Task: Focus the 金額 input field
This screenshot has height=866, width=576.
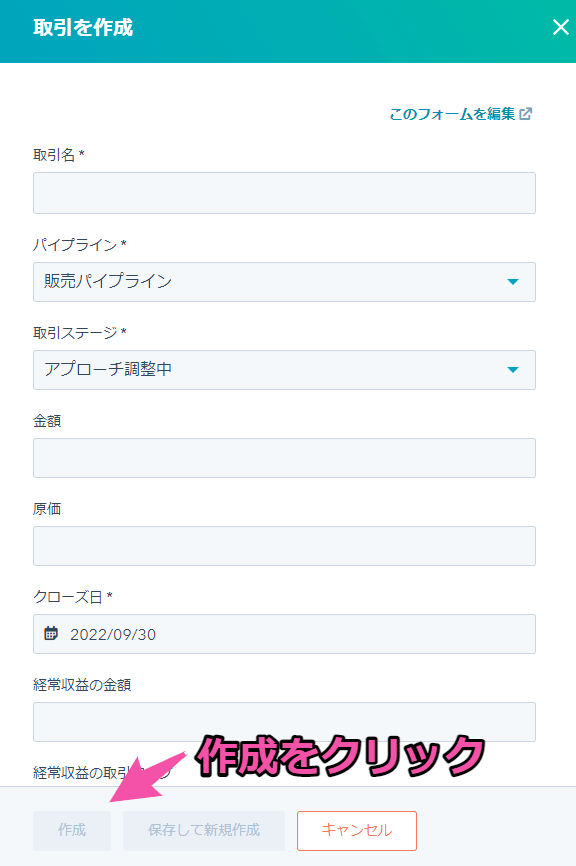Action: click(x=284, y=458)
